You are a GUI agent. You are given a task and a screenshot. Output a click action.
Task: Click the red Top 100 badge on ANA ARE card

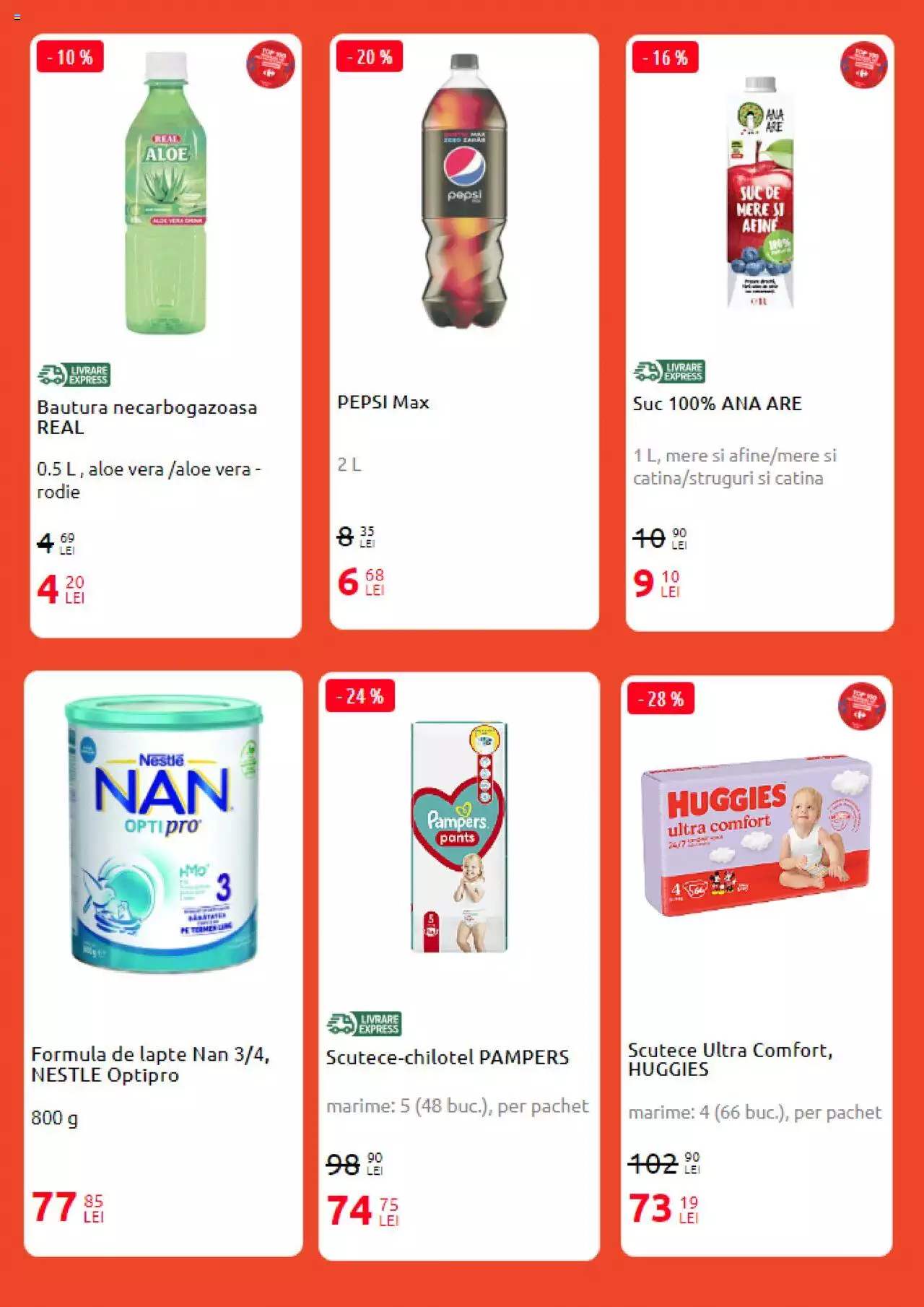pyautogui.click(x=864, y=65)
